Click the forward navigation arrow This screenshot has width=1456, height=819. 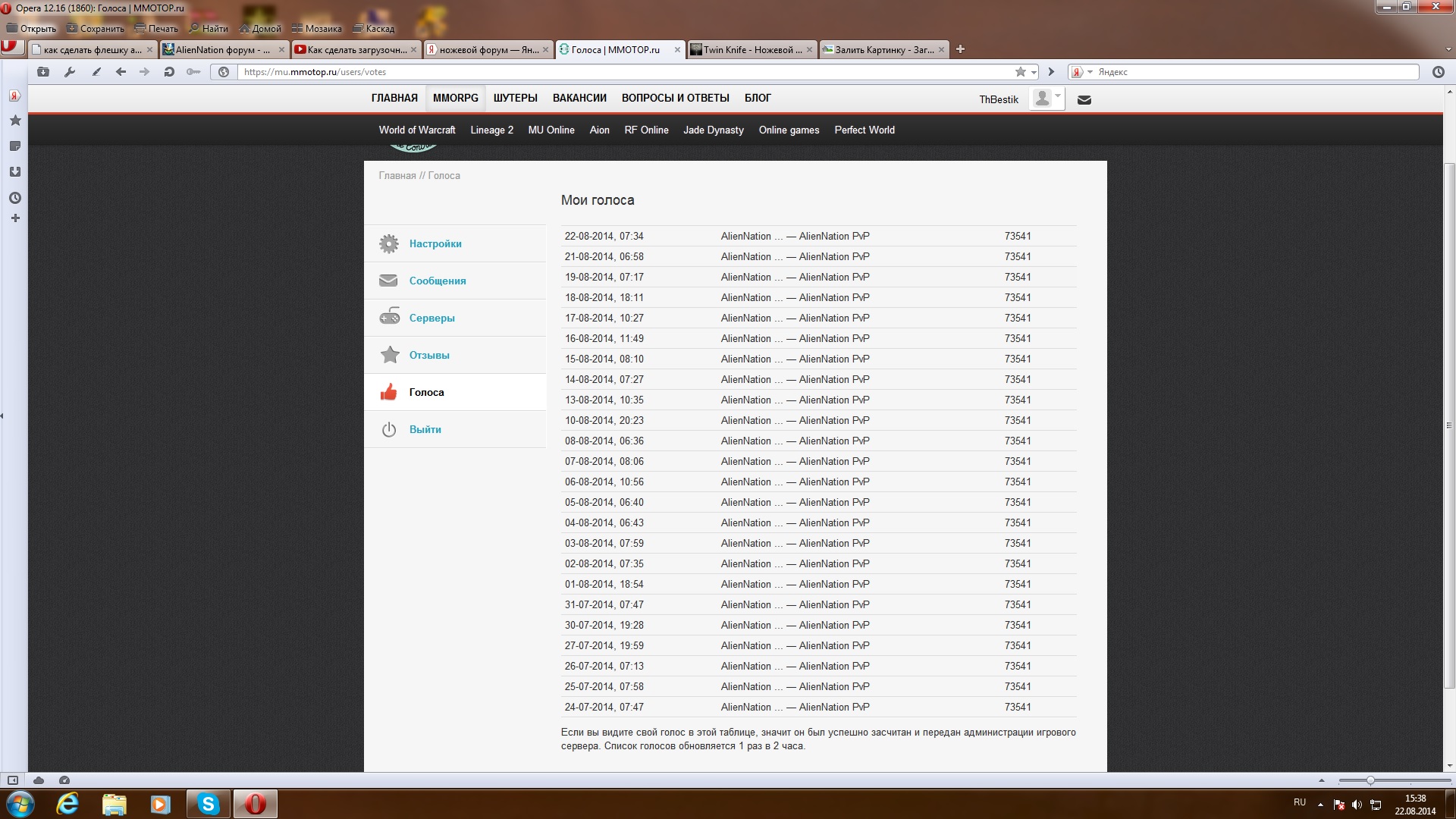coord(144,72)
